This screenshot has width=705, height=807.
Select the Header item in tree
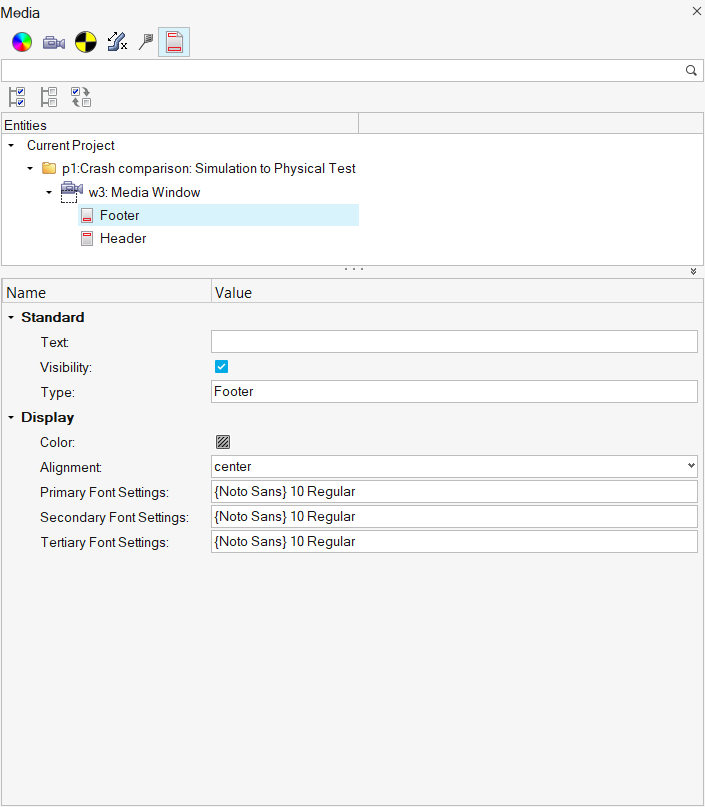coord(123,239)
